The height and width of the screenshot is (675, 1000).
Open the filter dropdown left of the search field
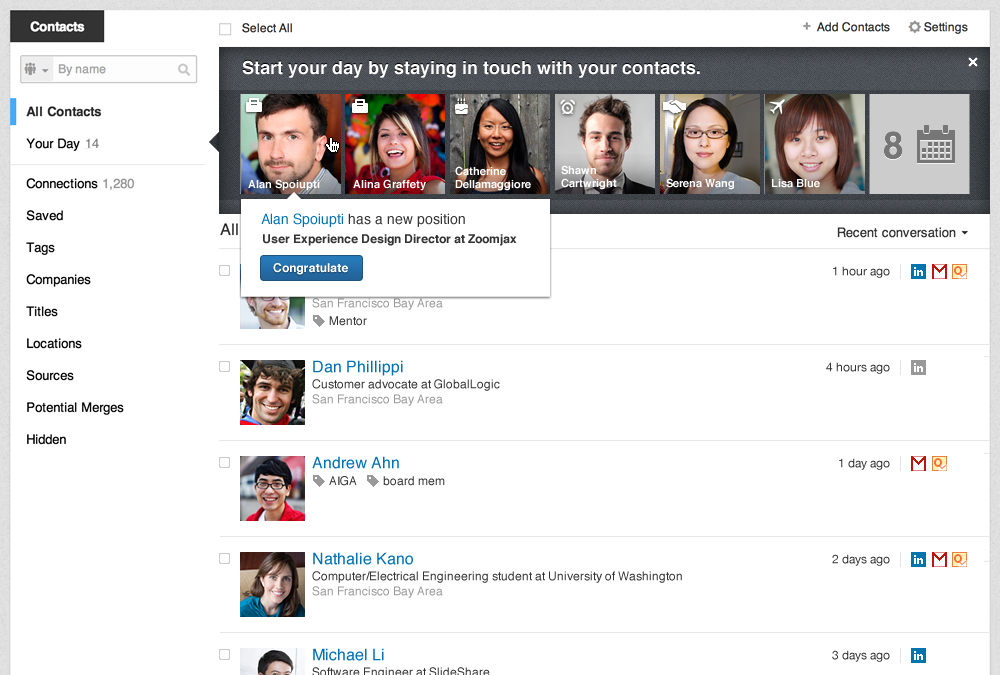[36, 69]
